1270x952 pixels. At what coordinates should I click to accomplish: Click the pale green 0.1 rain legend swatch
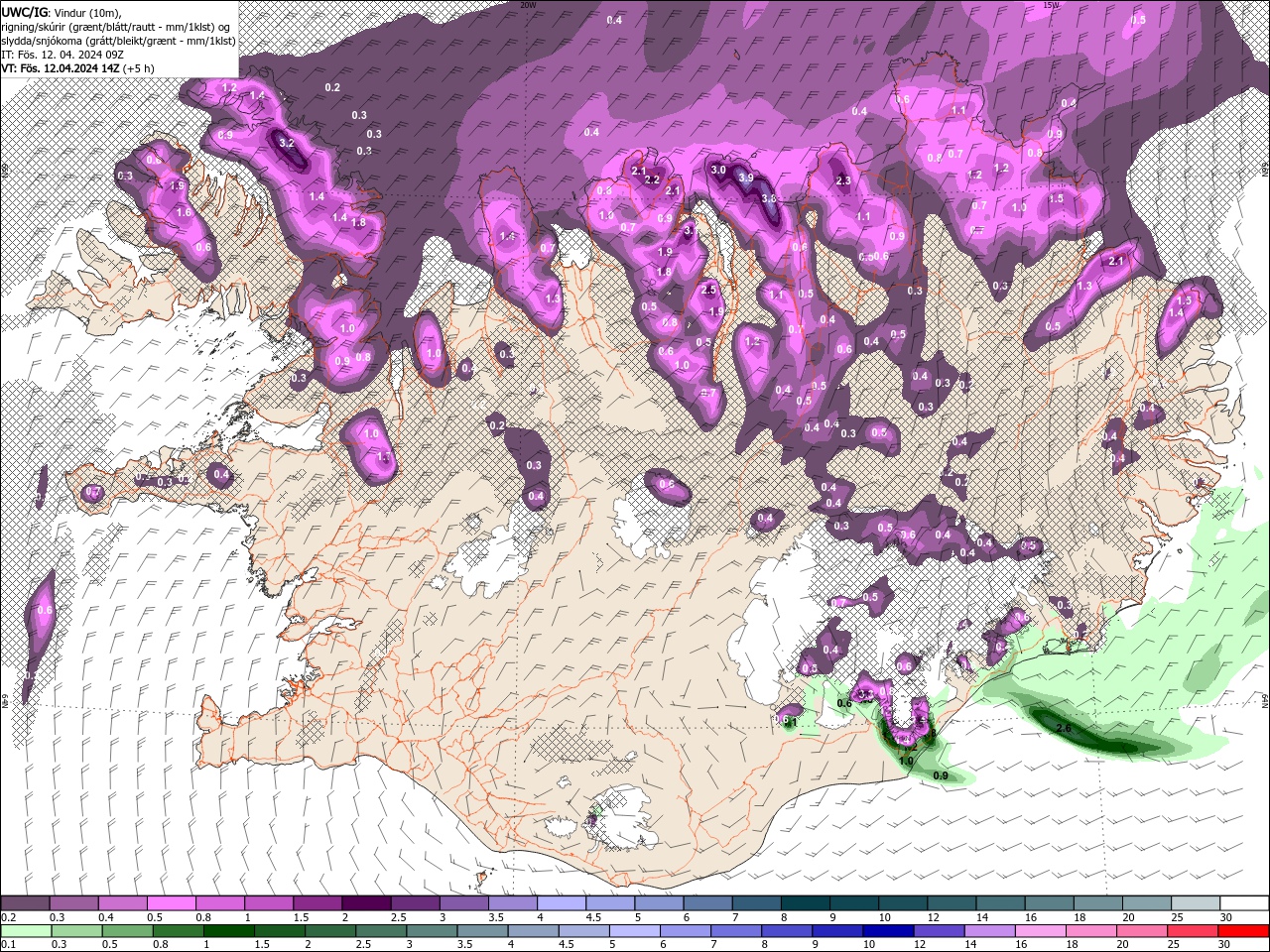coord(26,931)
